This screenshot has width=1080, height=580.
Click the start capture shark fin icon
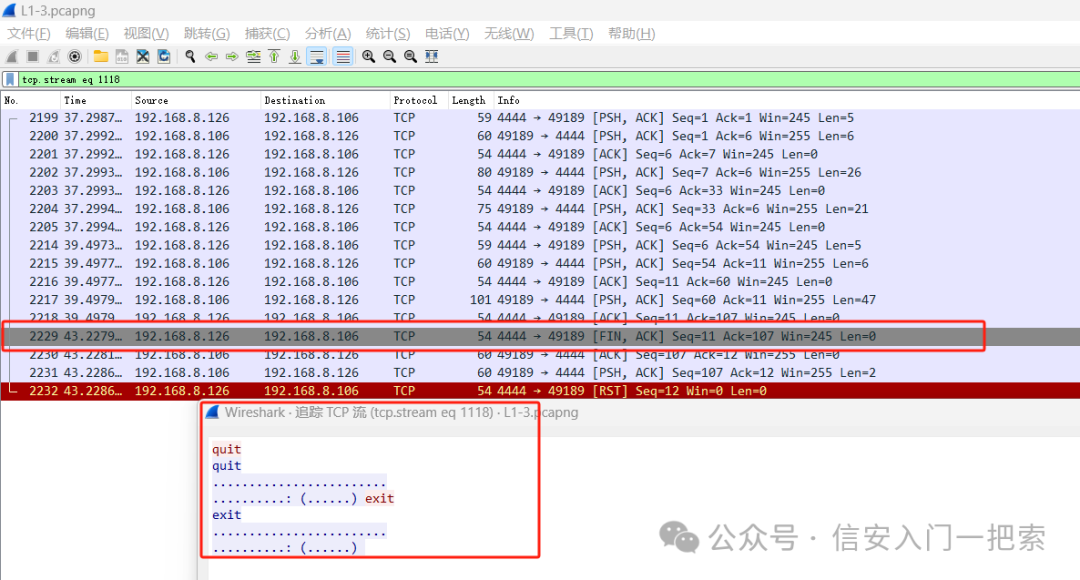[x=12, y=56]
